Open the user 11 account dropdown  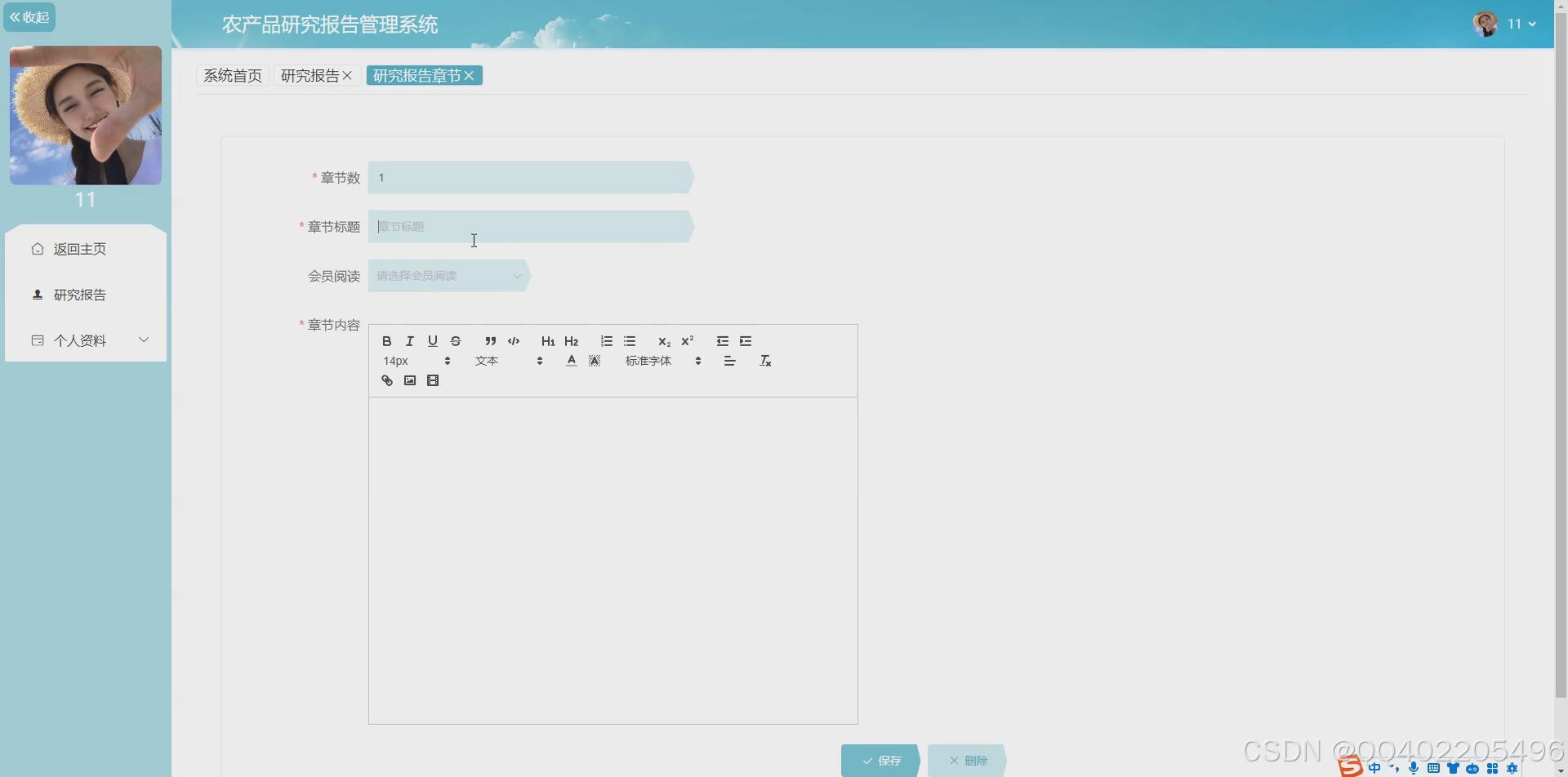click(1505, 24)
